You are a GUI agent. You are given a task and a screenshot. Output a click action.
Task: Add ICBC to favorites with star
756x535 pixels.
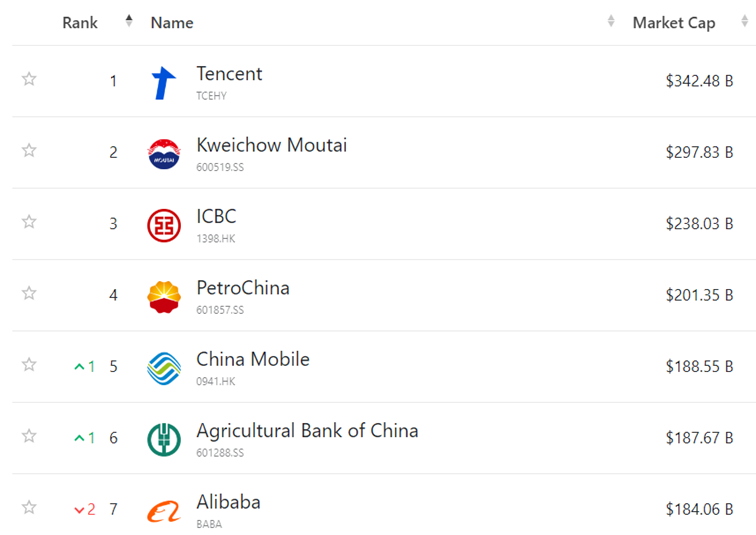pyautogui.click(x=29, y=222)
